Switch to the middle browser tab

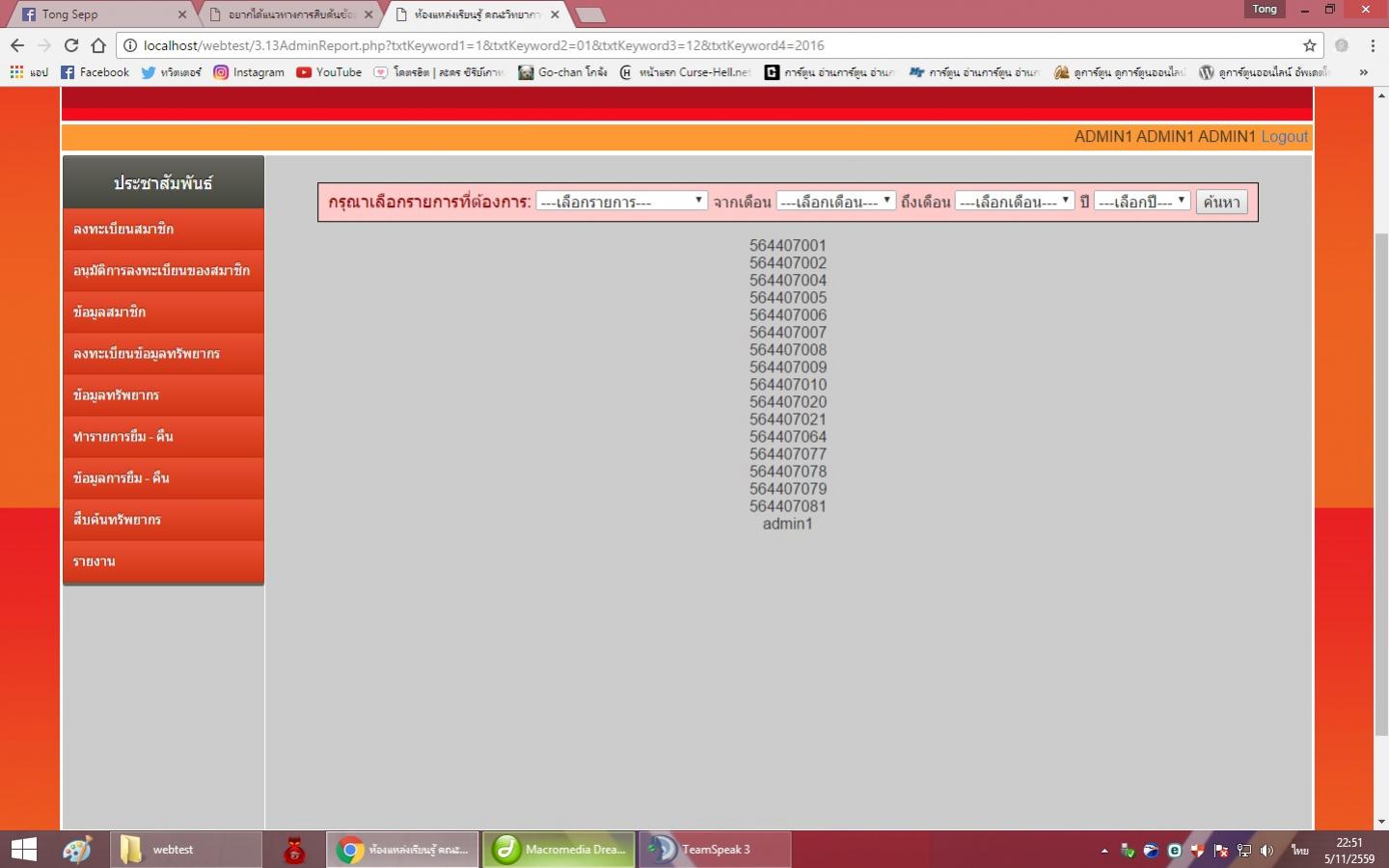(291, 14)
